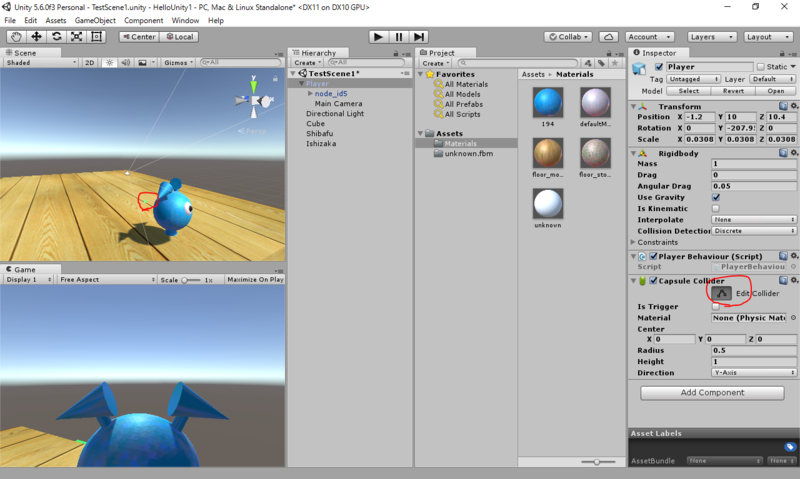Image resolution: width=800 pixels, height=479 pixels.
Task: Open the Tag Untagged dropdown
Action: (693, 79)
